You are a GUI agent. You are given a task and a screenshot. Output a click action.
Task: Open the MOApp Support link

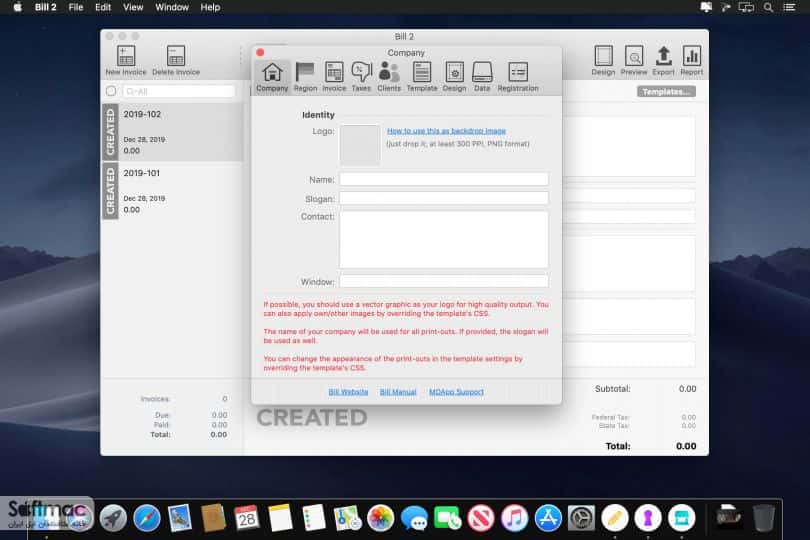point(456,392)
